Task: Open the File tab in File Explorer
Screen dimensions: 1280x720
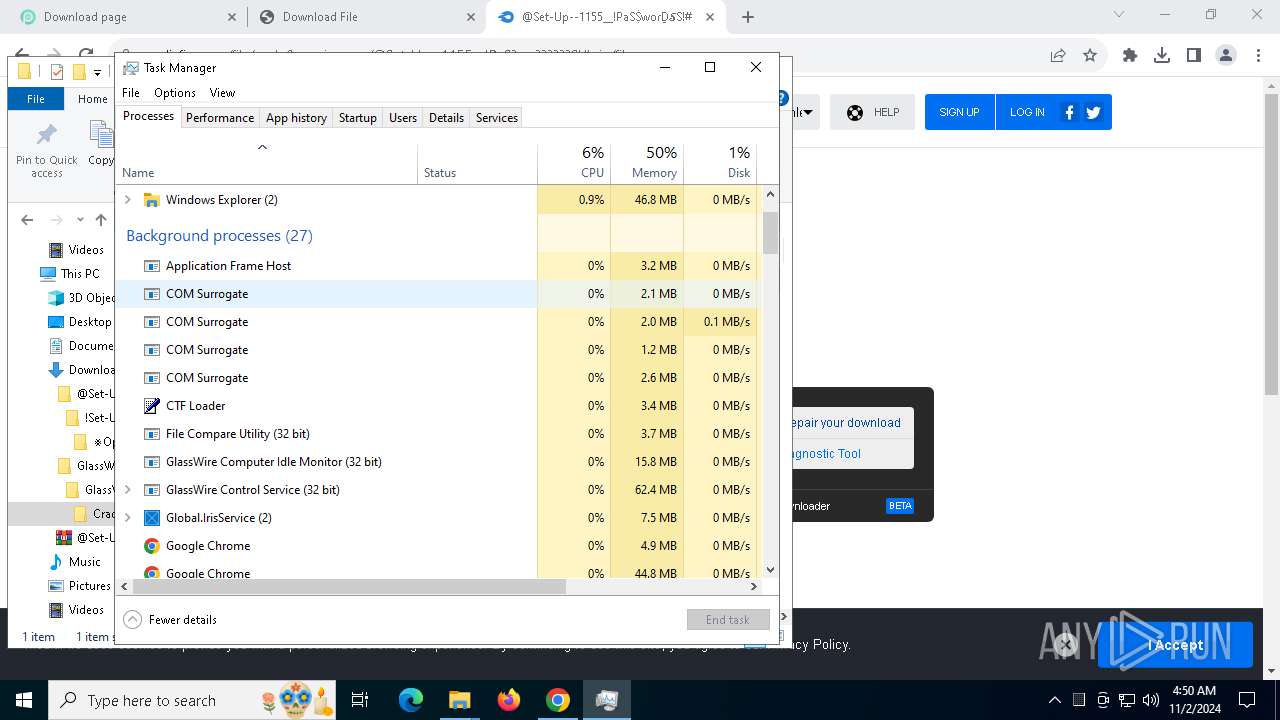Action: point(36,99)
